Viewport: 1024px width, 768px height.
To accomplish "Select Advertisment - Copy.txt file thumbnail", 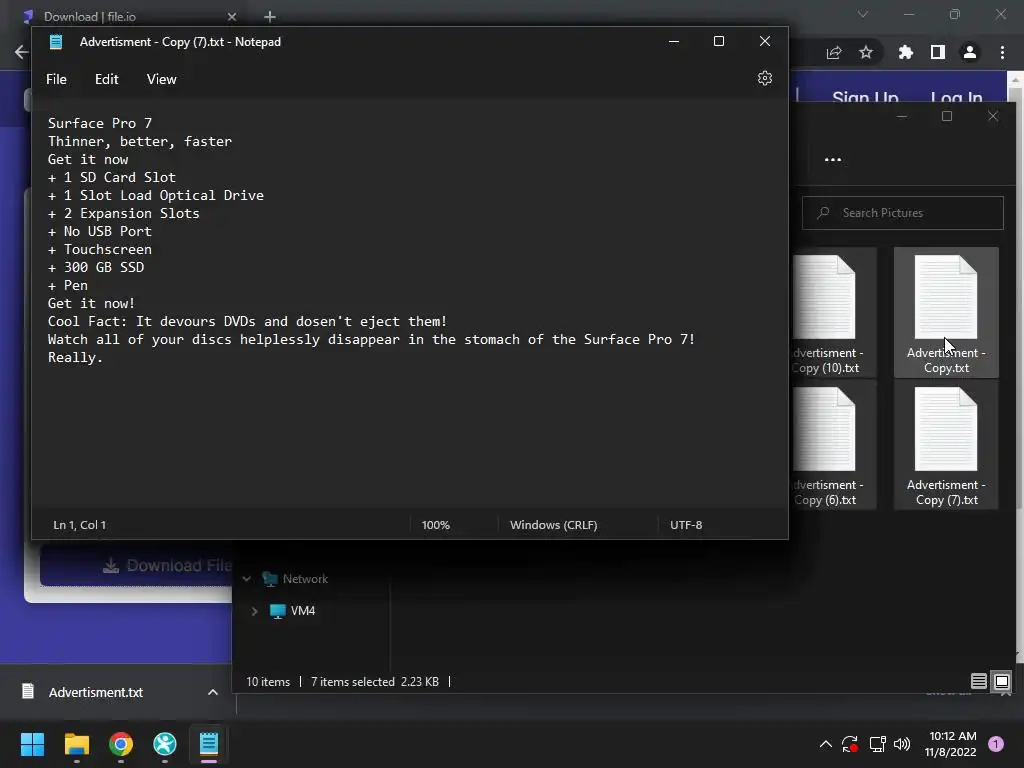I will 946,312.
